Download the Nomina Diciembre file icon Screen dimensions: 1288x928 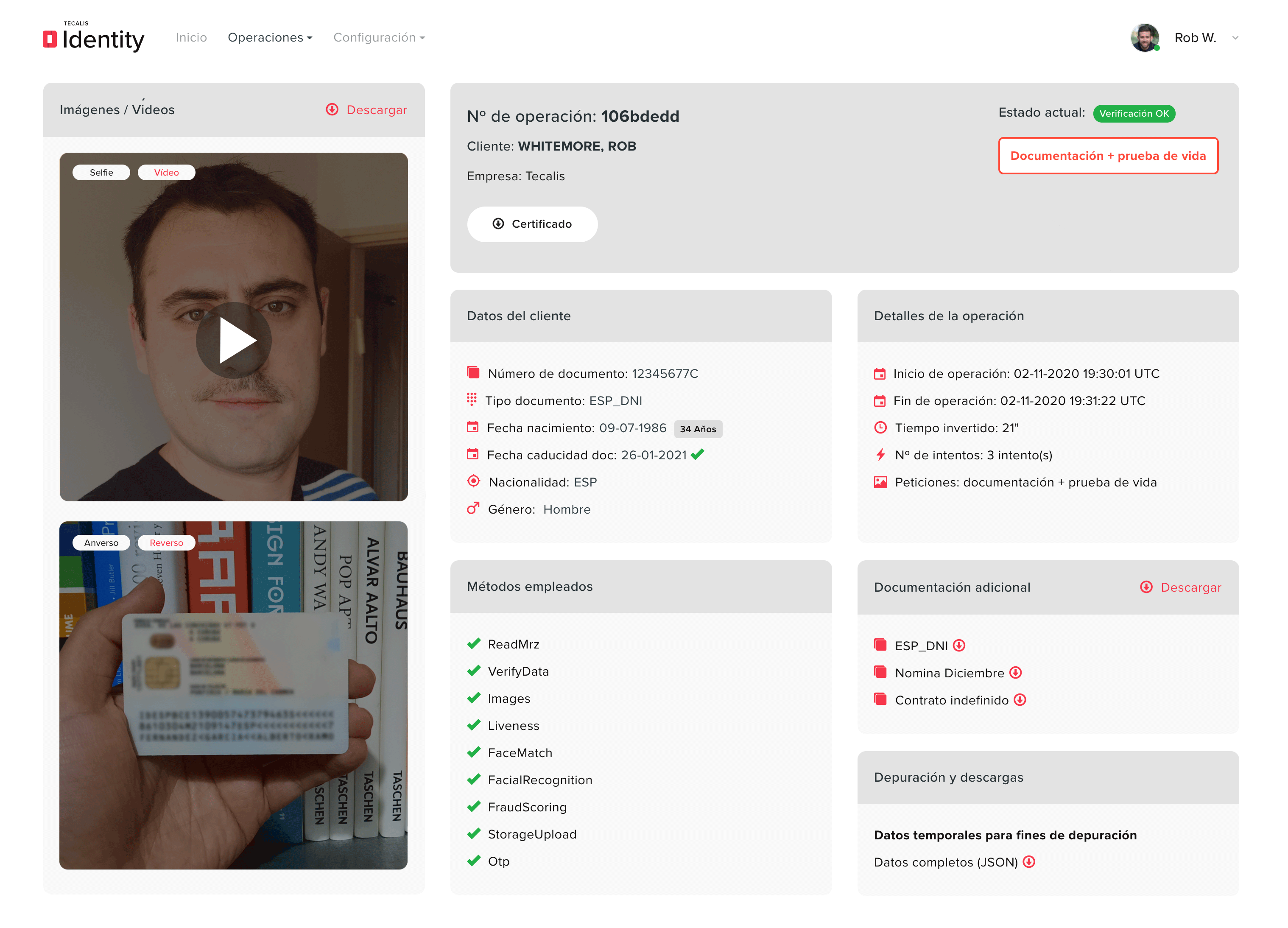click(1015, 672)
